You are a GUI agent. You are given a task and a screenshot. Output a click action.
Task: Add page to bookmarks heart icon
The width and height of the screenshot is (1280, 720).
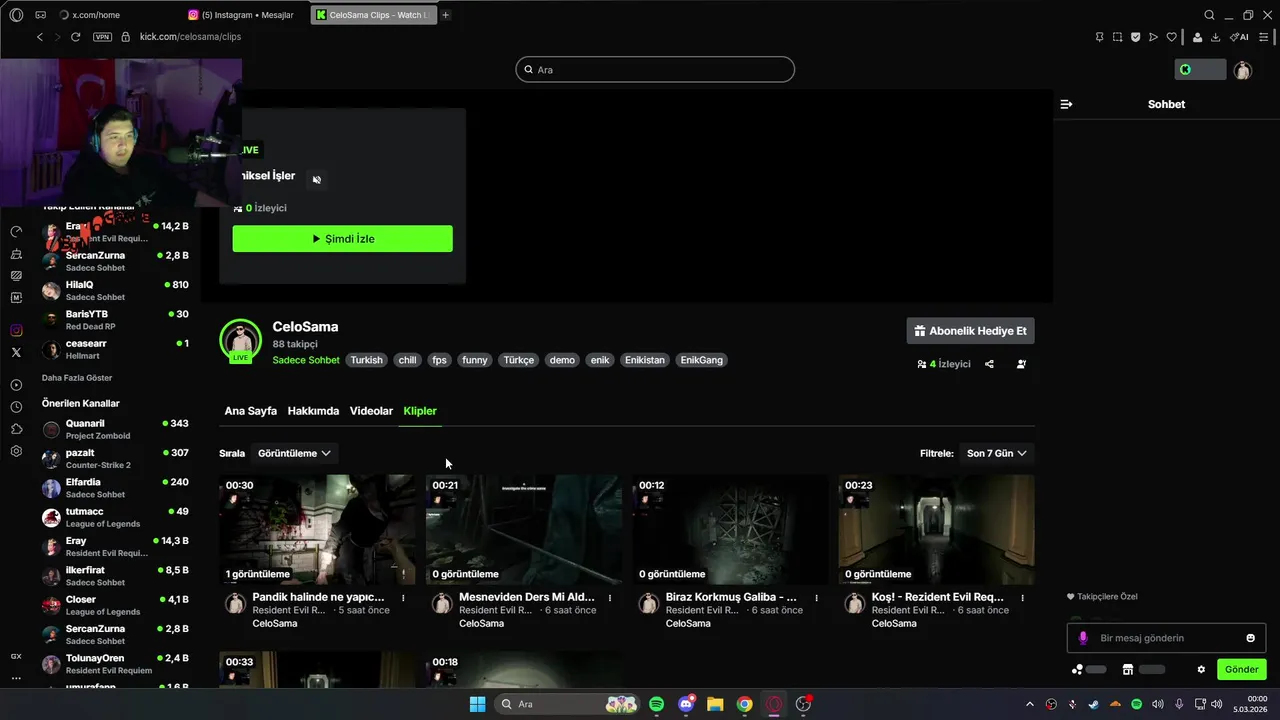point(1172,37)
